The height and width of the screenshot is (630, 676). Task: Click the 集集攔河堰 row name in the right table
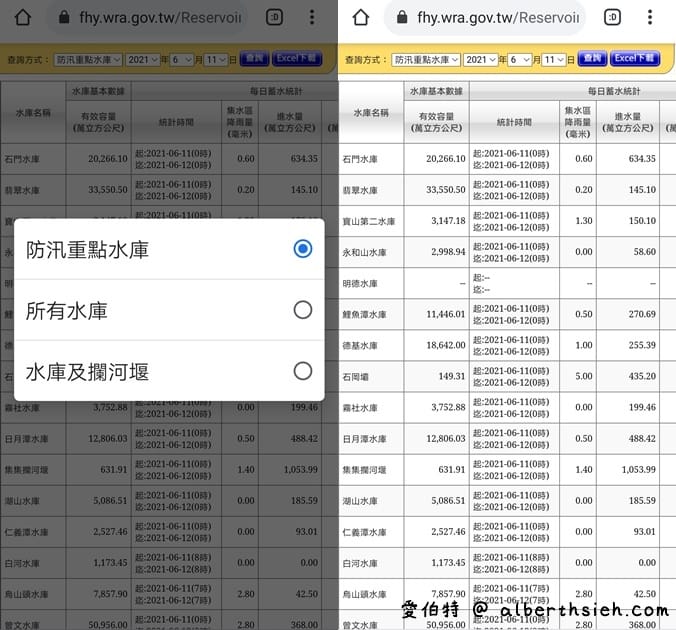click(x=364, y=470)
